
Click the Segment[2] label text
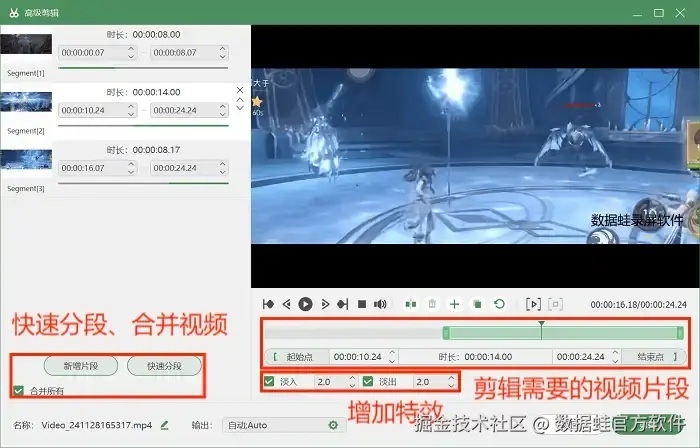pos(26,131)
